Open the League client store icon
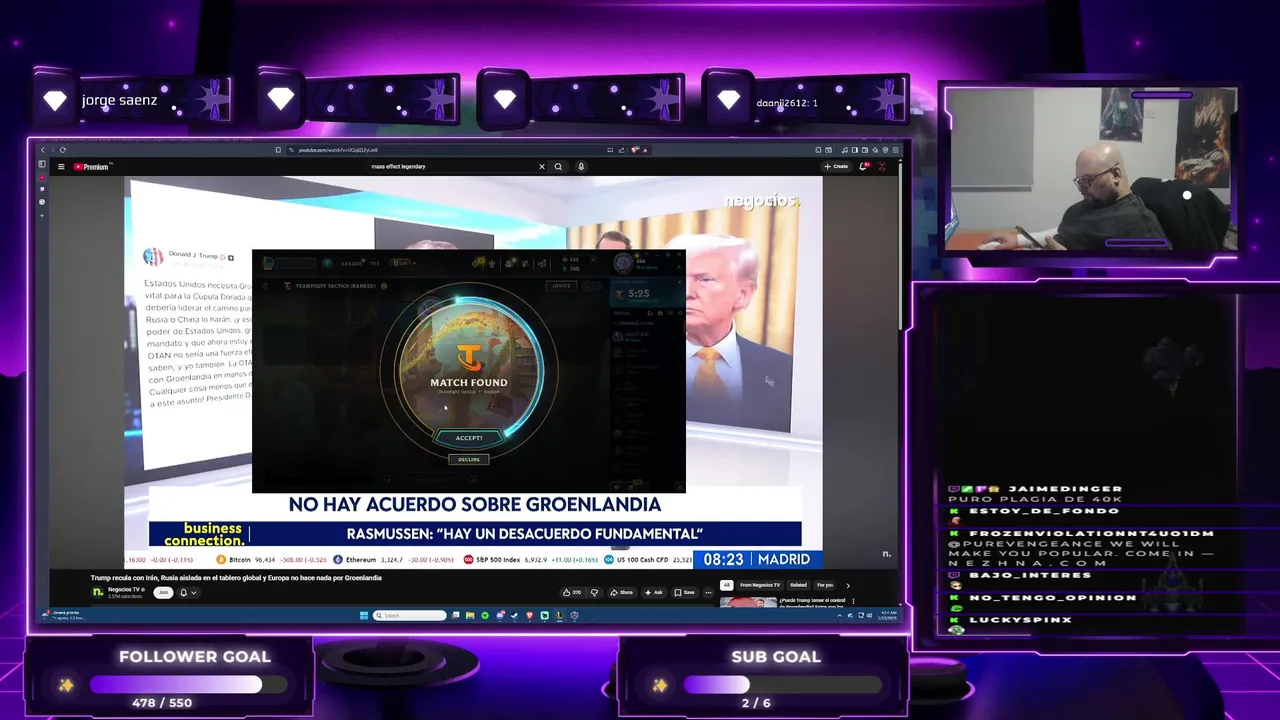The height and width of the screenshot is (720, 1280). pos(542,264)
